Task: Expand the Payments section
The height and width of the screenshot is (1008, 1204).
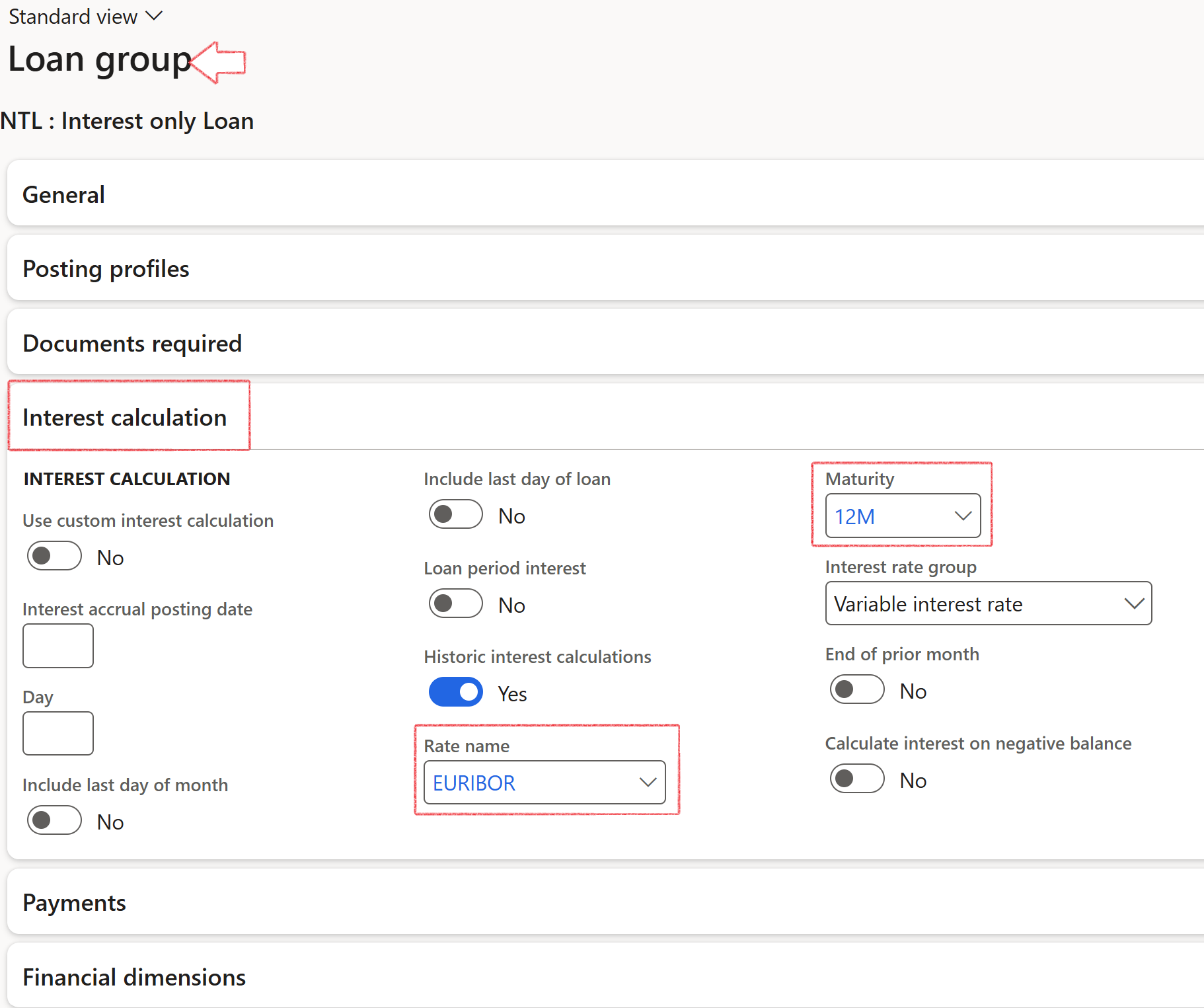Action: [74, 903]
